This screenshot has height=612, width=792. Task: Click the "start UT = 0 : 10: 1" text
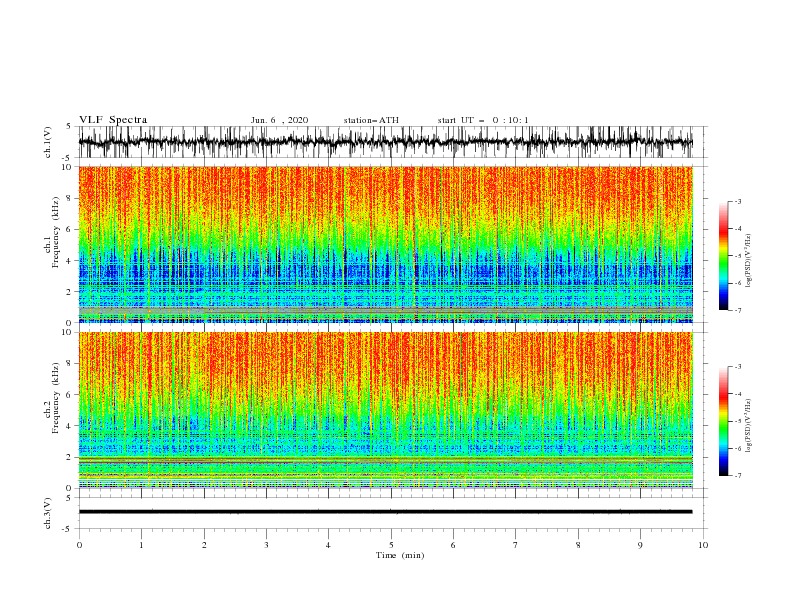(483, 120)
